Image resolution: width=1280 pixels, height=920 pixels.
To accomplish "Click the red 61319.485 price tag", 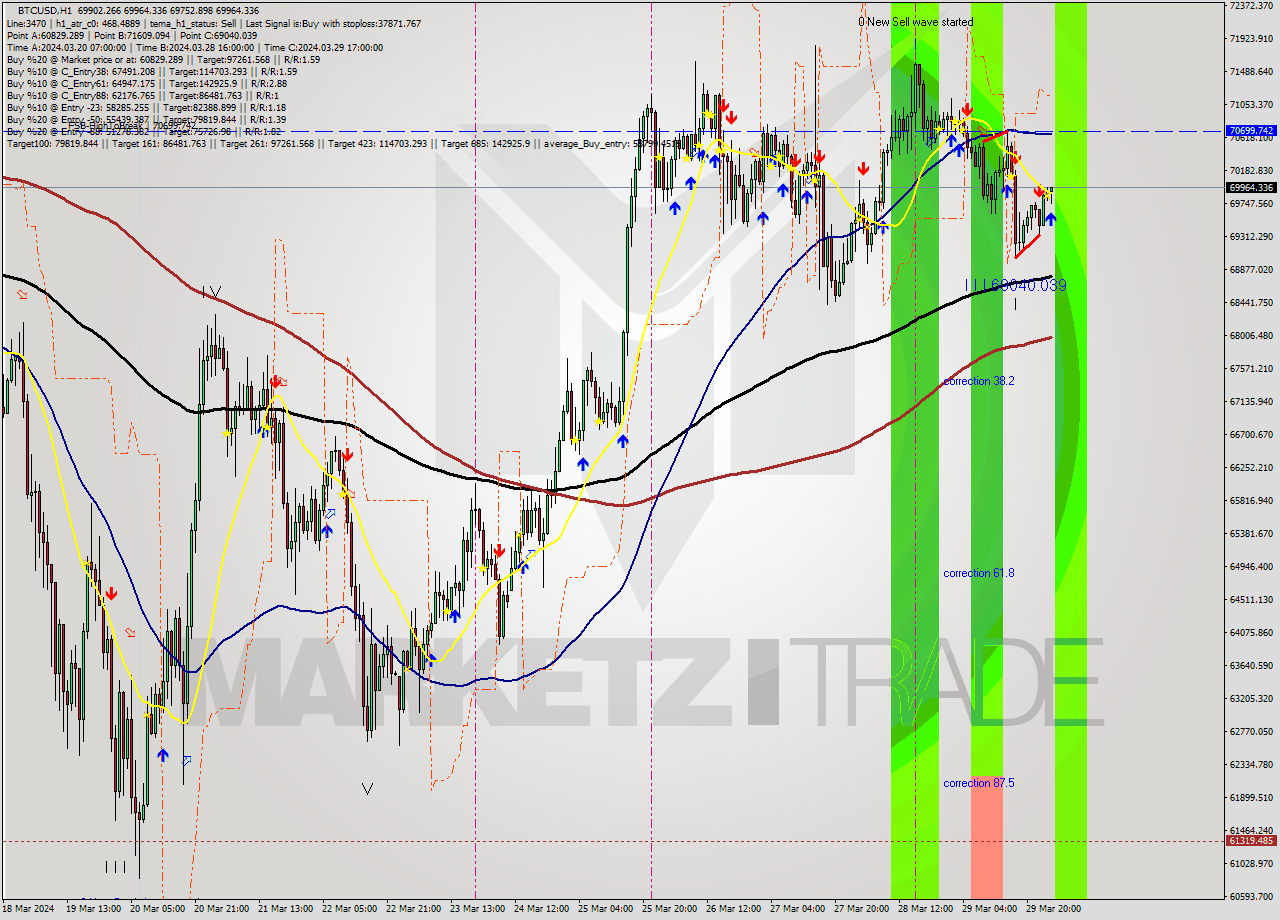I will [1251, 841].
